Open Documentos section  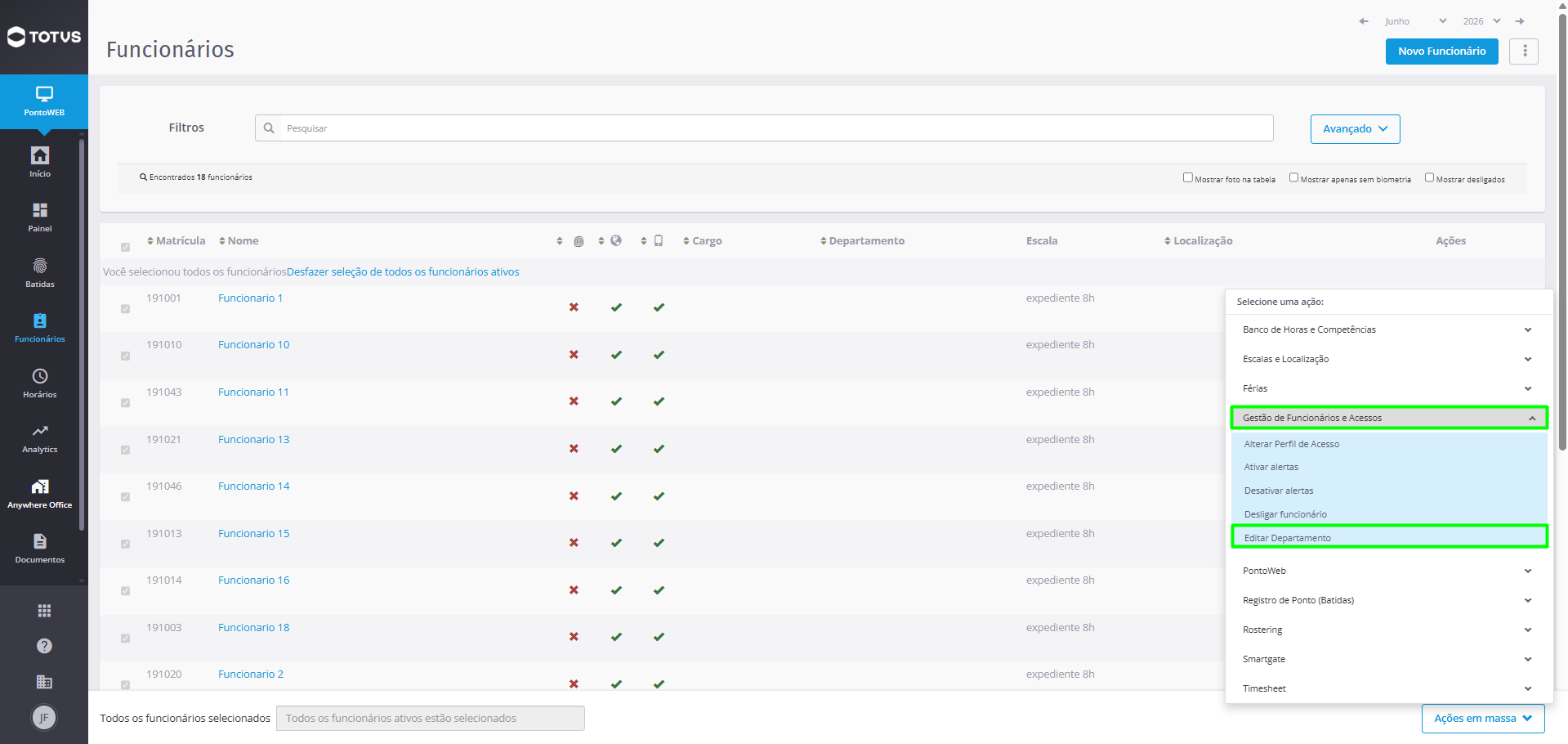tap(40, 549)
